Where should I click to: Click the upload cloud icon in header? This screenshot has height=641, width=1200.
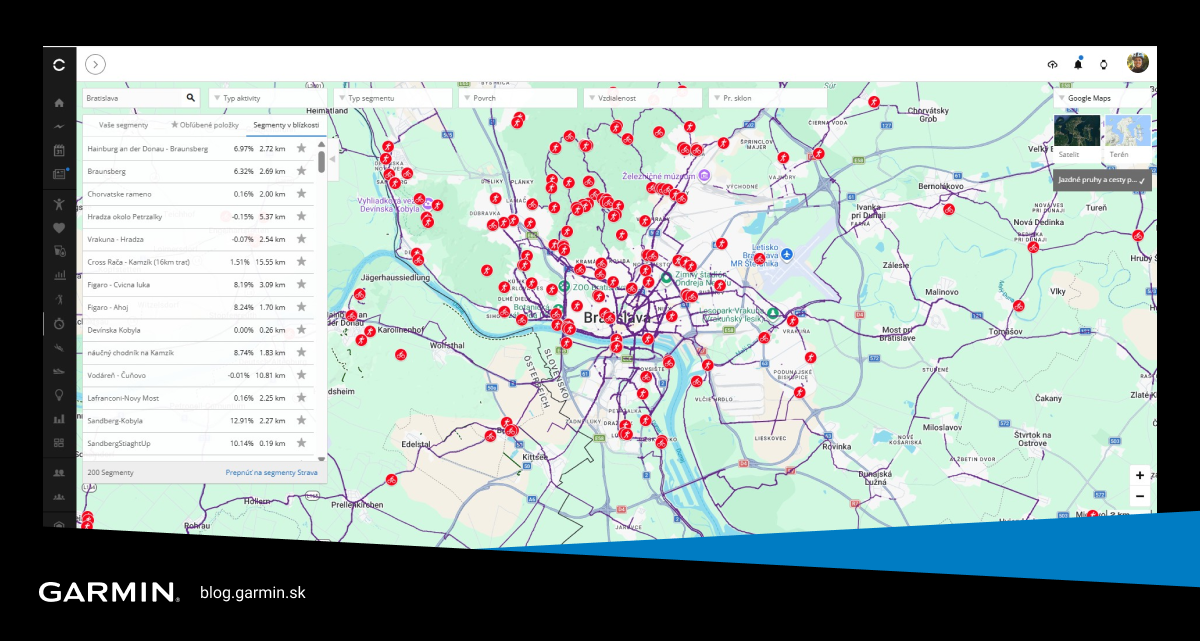pos(1052,64)
